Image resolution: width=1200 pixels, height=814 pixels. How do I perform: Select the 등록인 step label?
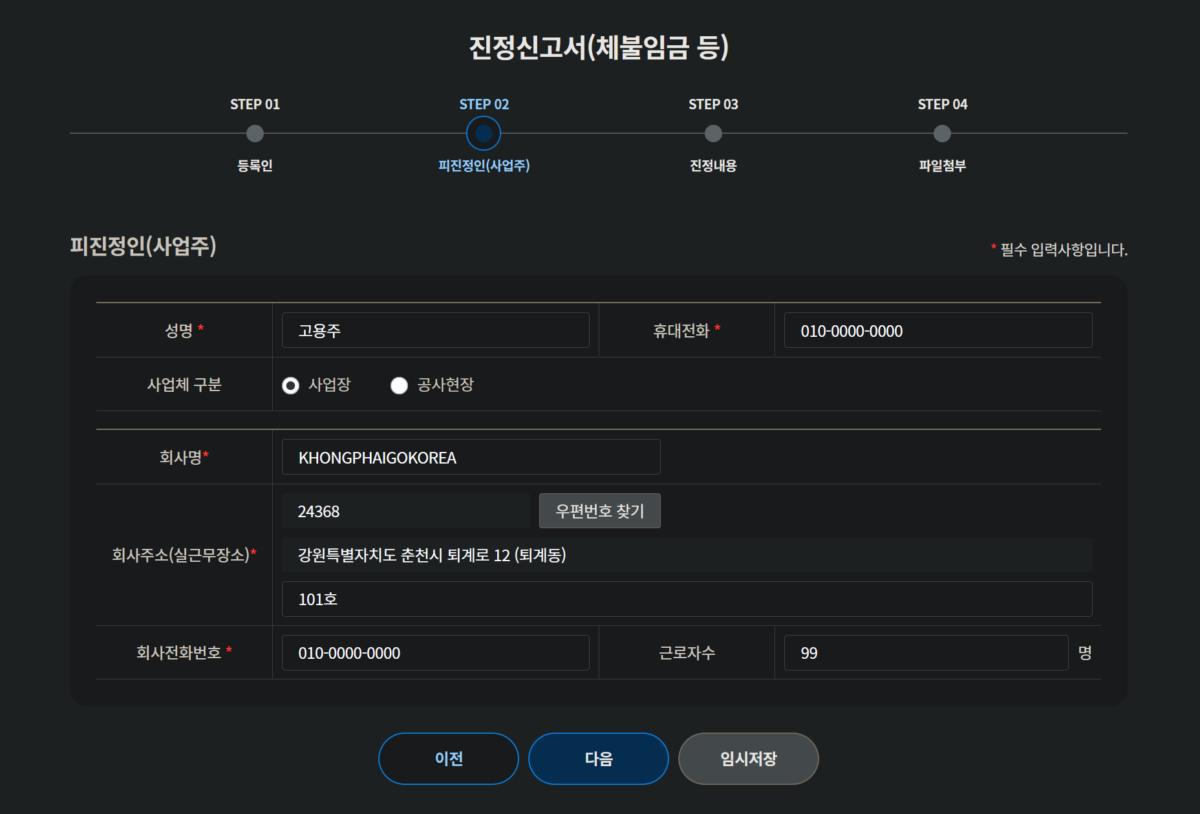coord(254,165)
